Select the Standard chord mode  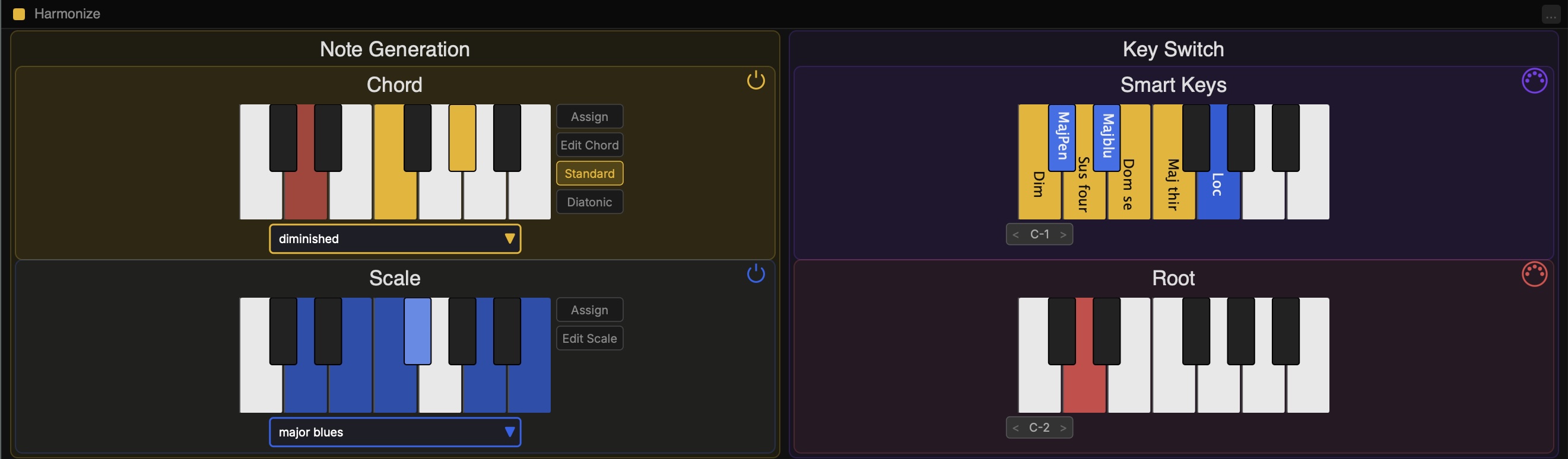click(589, 173)
